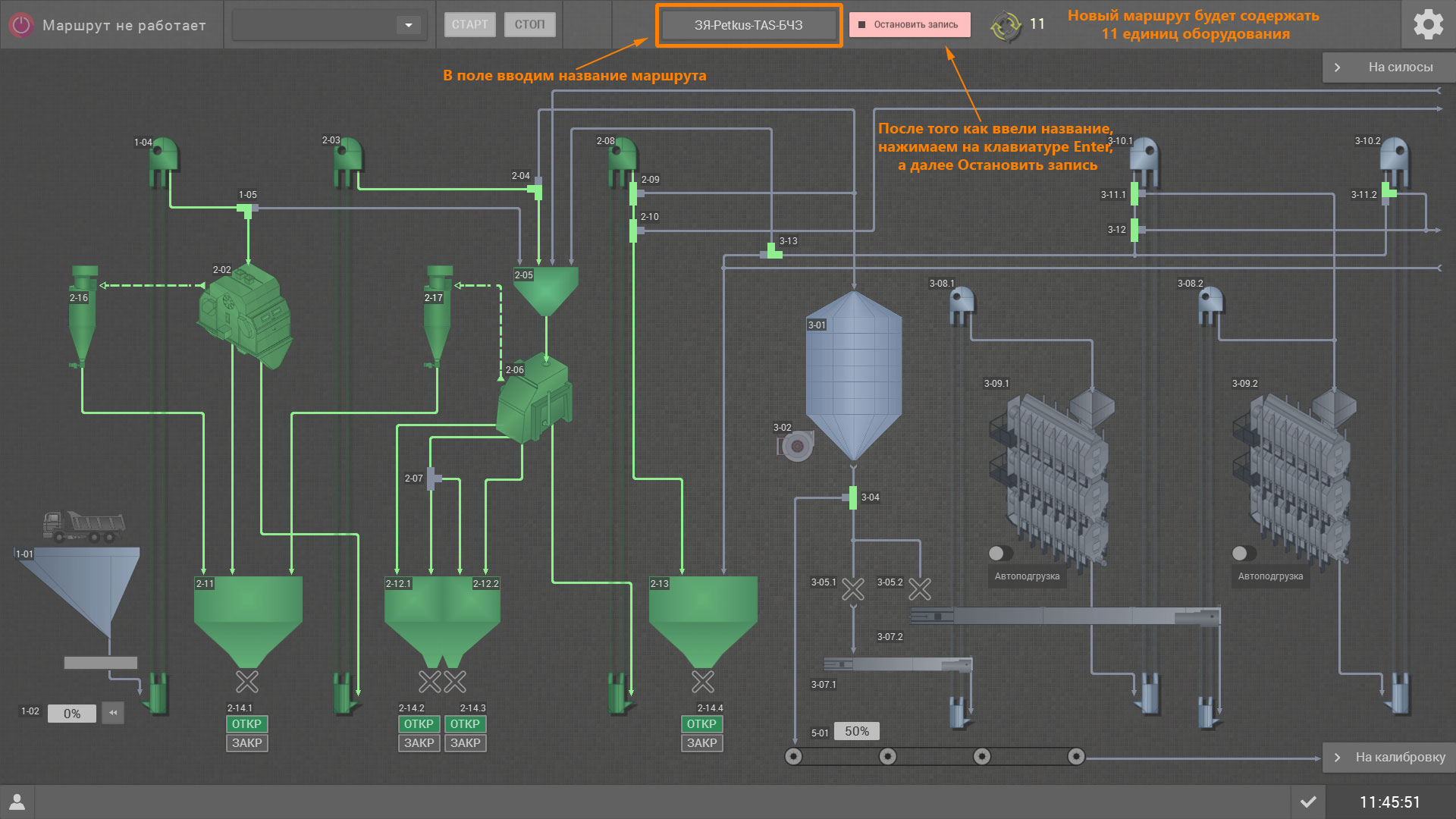
Task: Click the 5-01 50% speed value
Action: [856, 731]
